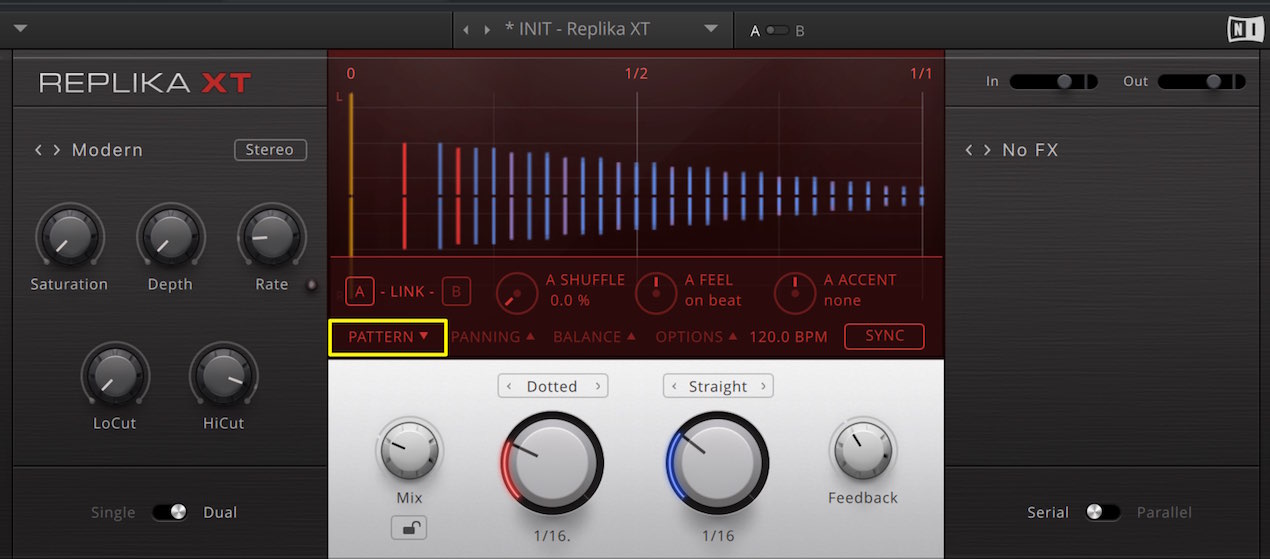
Task: Switch the Serial/Parallel routing toggle
Action: pos(1103,512)
